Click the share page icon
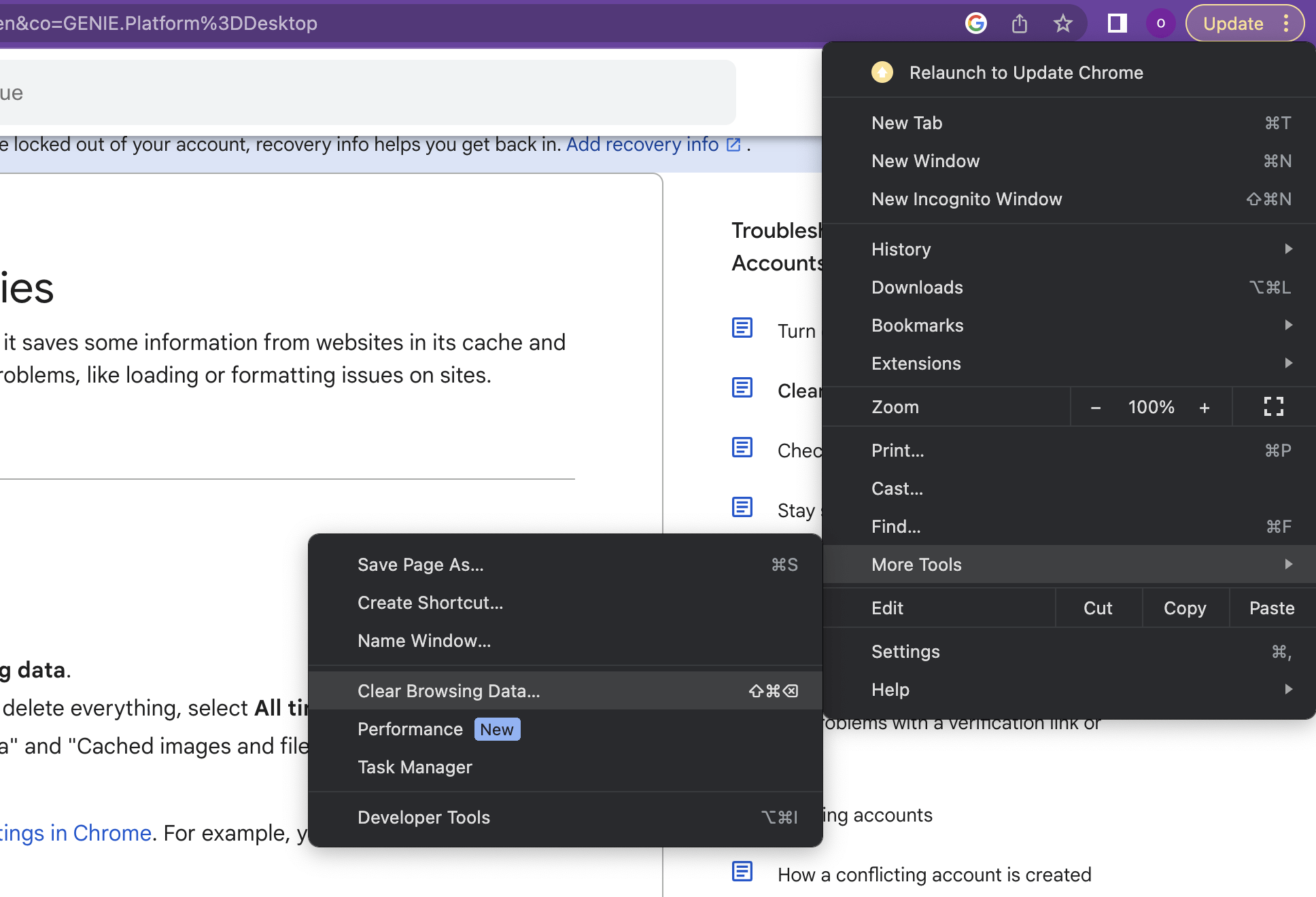 click(1020, 24)
